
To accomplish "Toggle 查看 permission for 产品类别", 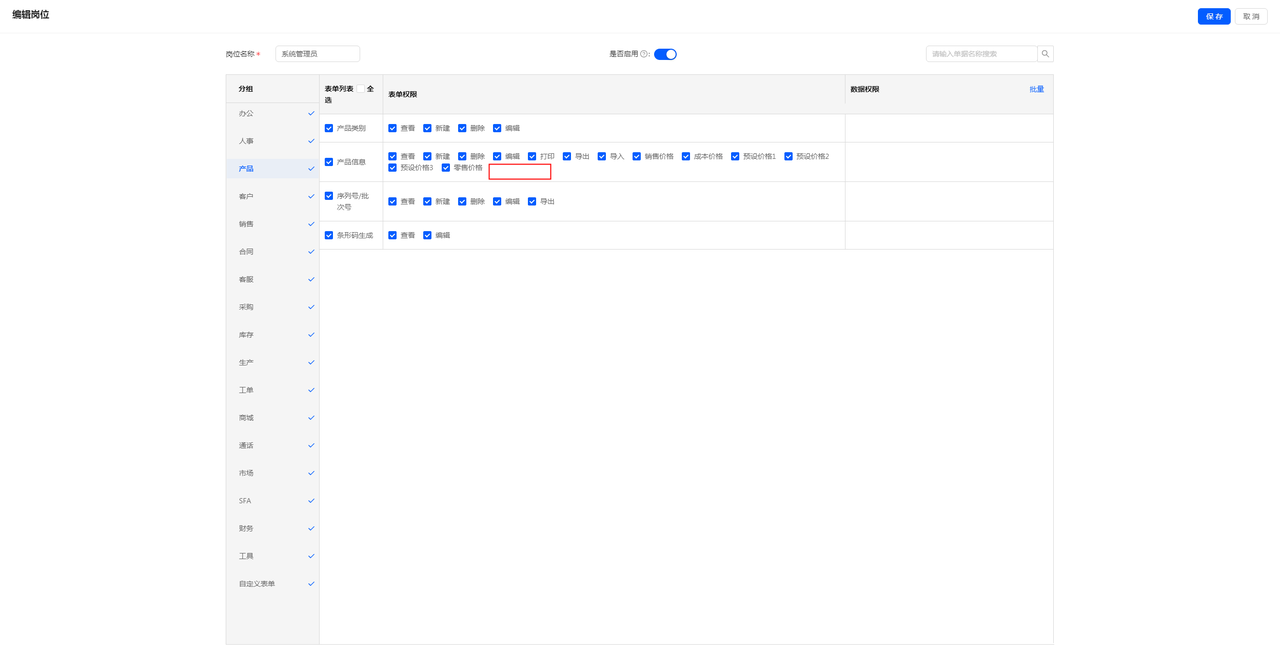I will coord(392,128).
